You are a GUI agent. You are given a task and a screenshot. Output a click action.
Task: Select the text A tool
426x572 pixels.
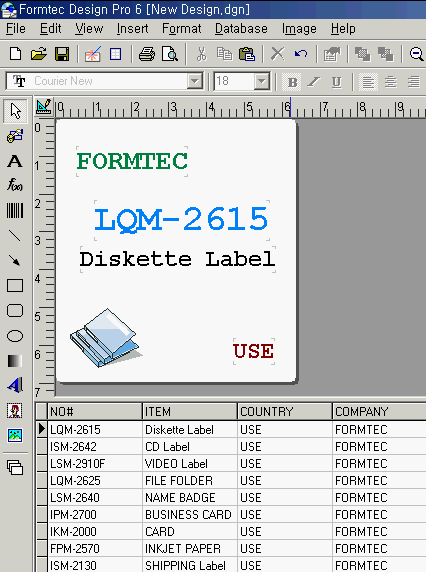point(15,161)
